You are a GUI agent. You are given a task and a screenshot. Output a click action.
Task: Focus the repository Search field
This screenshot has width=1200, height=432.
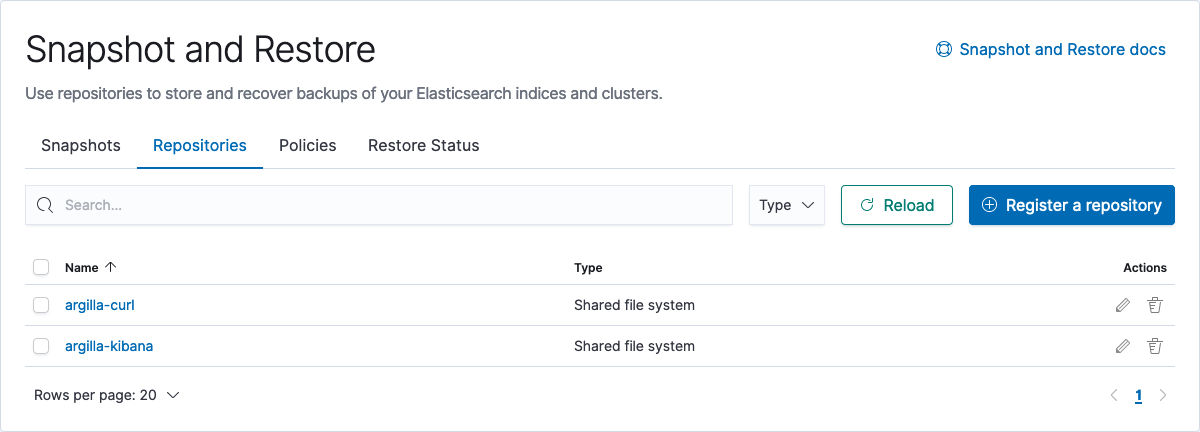coord(379,205)
